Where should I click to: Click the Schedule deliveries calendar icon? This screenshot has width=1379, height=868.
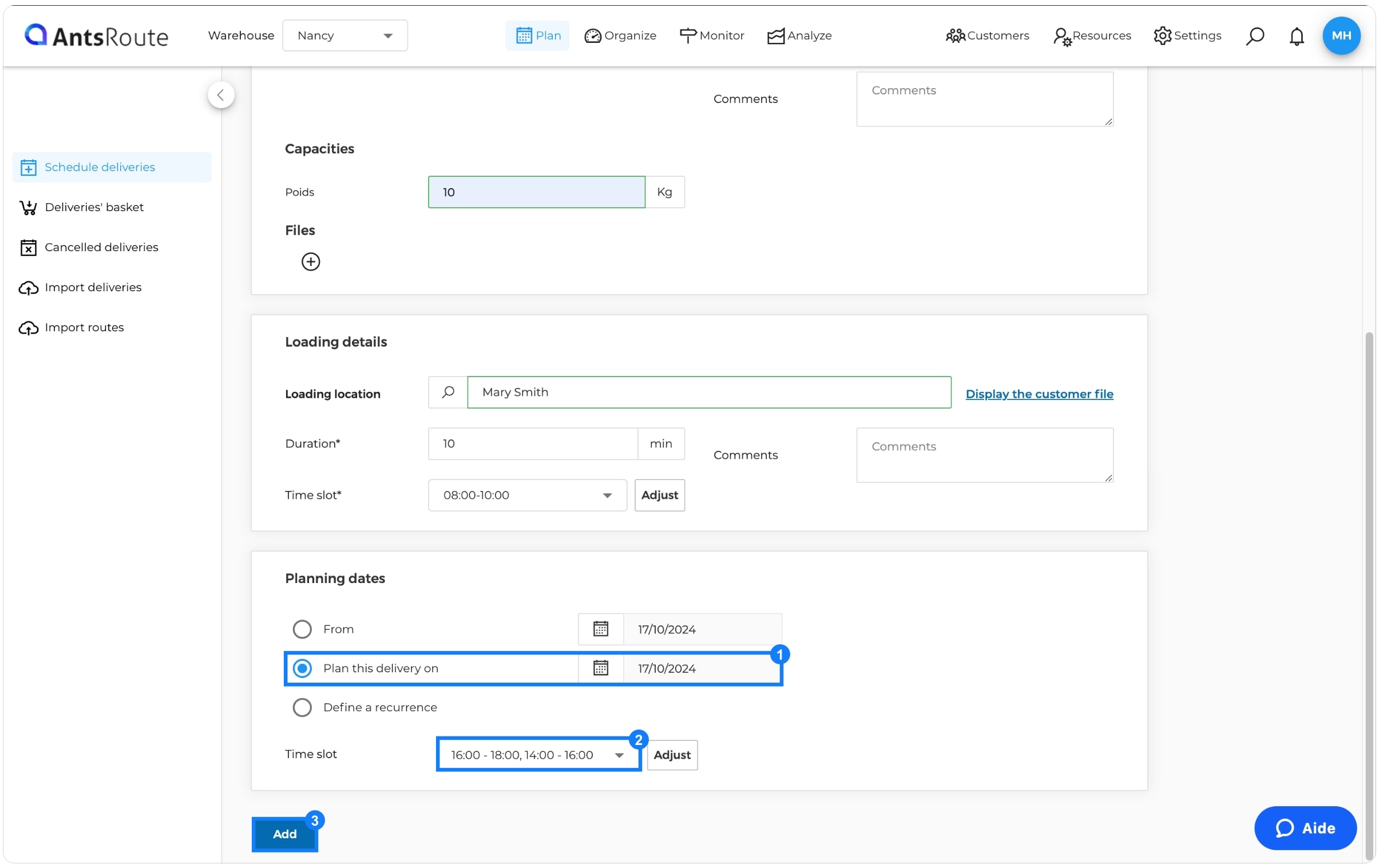point(28,167)
